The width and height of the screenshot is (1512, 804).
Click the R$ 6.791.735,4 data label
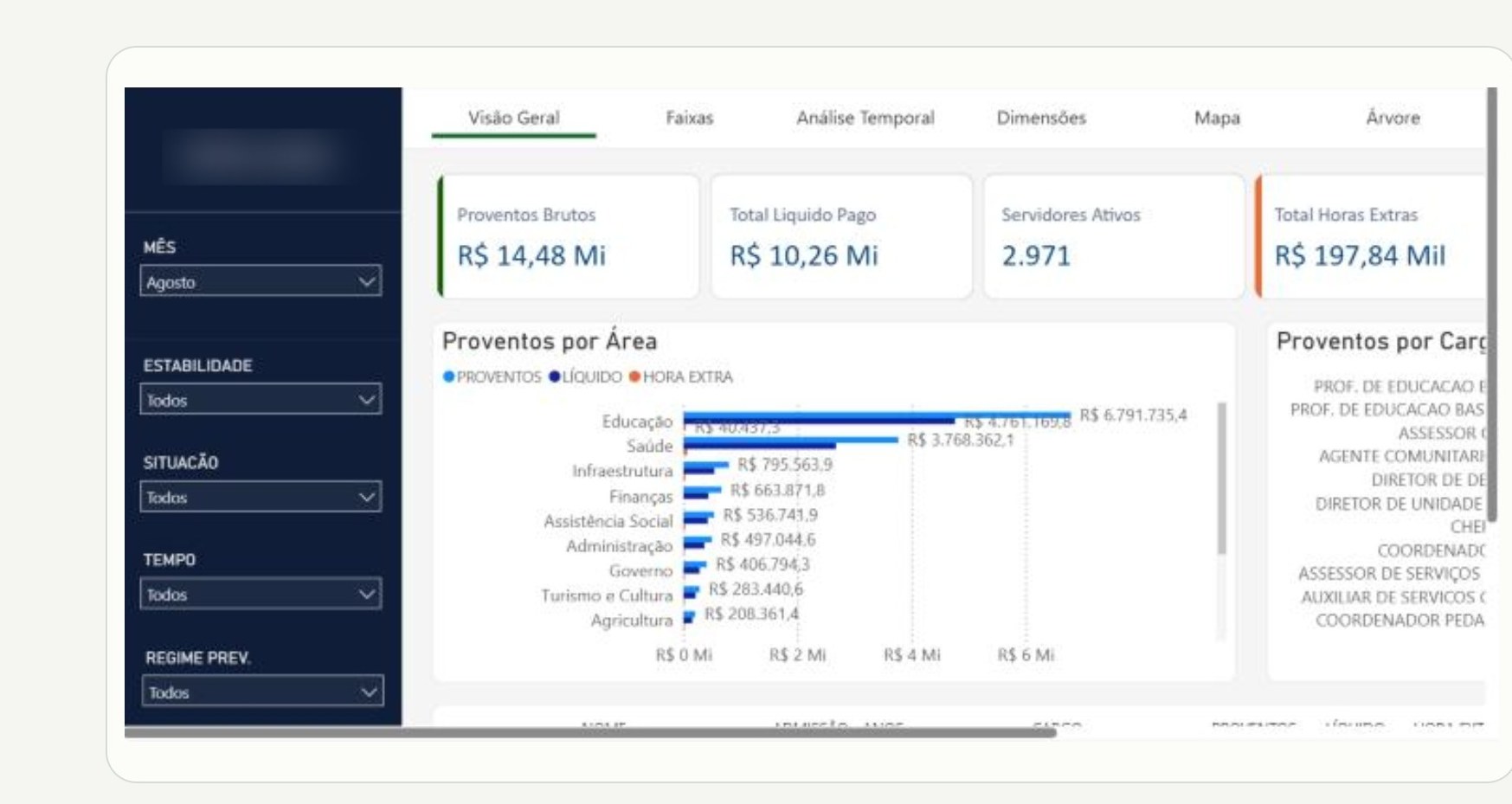tap(1133, 415)
